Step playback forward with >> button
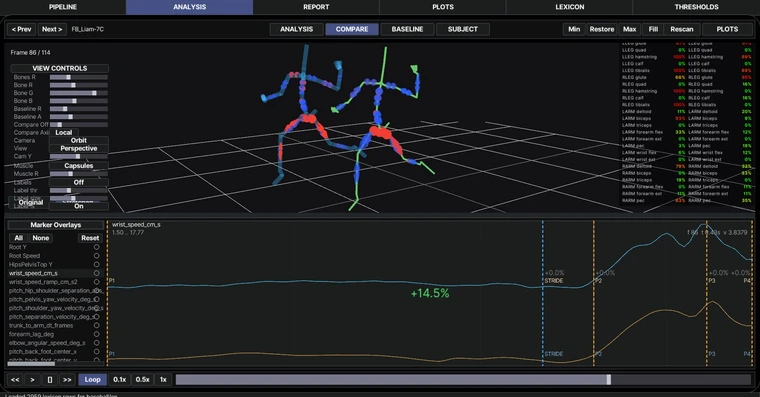This screenshot has width=760, height=397. tap(67, 380)
